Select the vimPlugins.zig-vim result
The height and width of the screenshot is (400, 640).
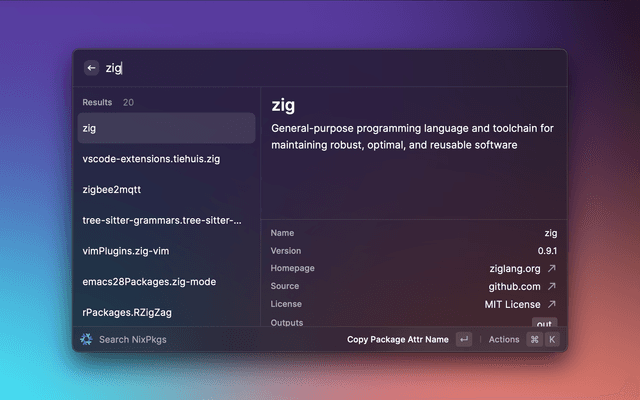click(166, 251)
